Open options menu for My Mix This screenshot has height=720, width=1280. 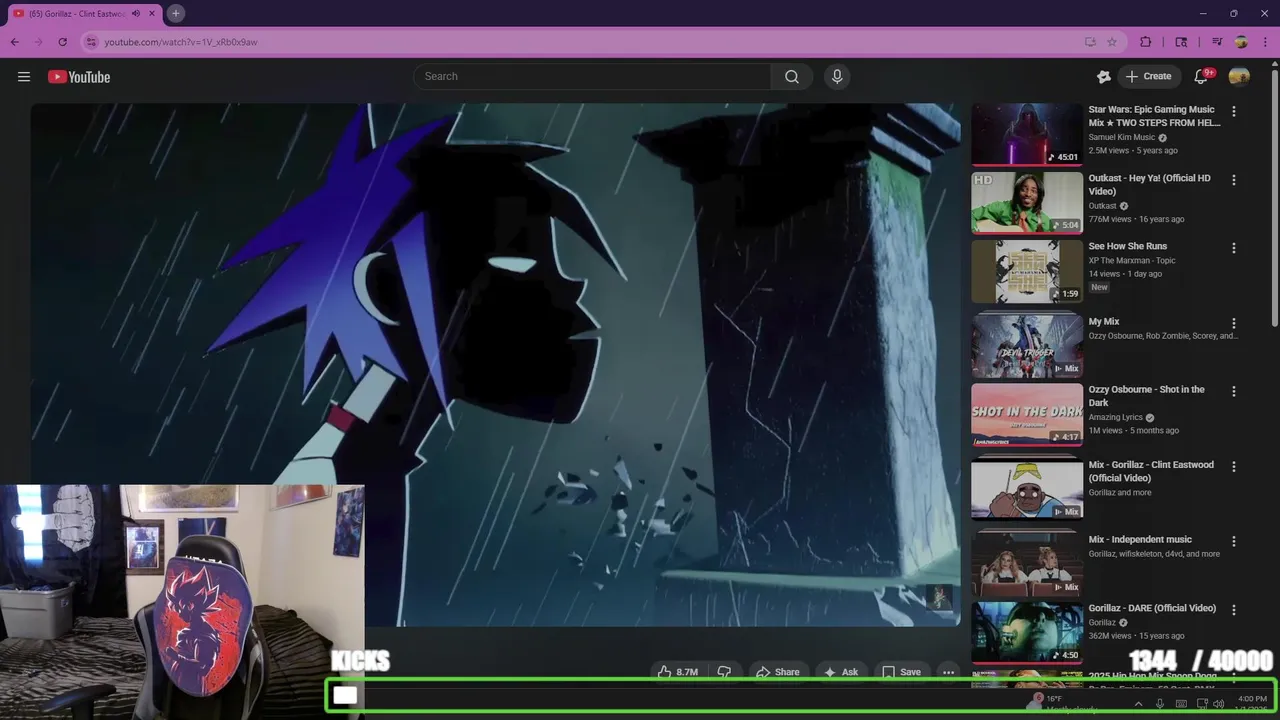1234,323
